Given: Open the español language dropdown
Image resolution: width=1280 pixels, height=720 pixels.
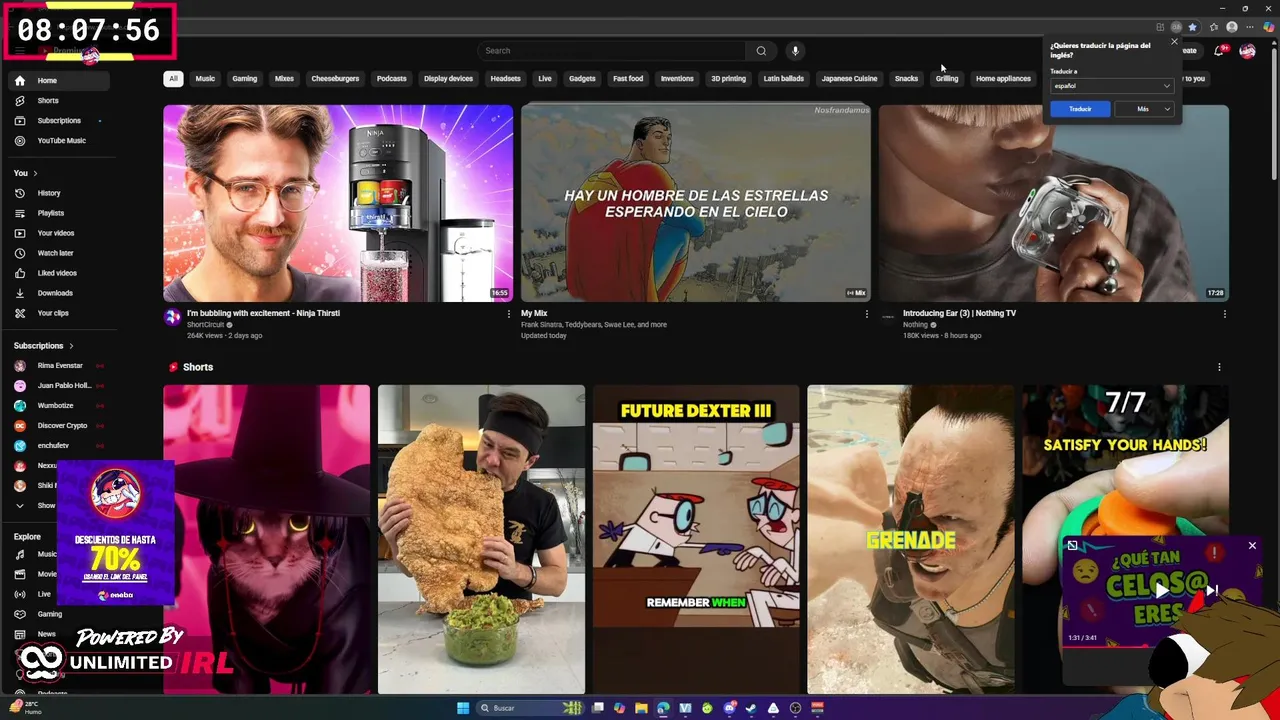Looking at the screenshot, I should point(1111,86).
